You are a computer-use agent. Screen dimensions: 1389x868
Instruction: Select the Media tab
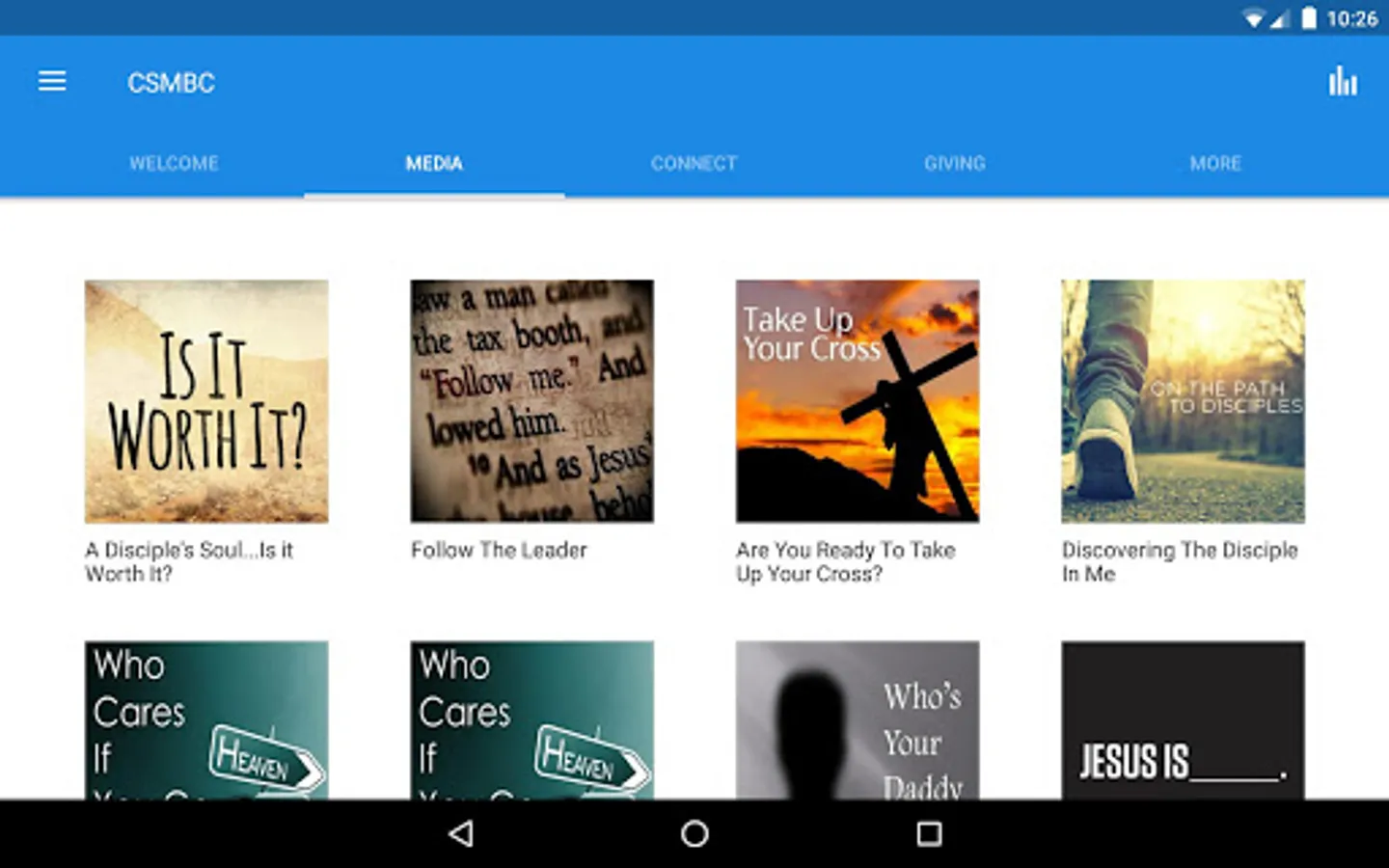click(434, 163)
